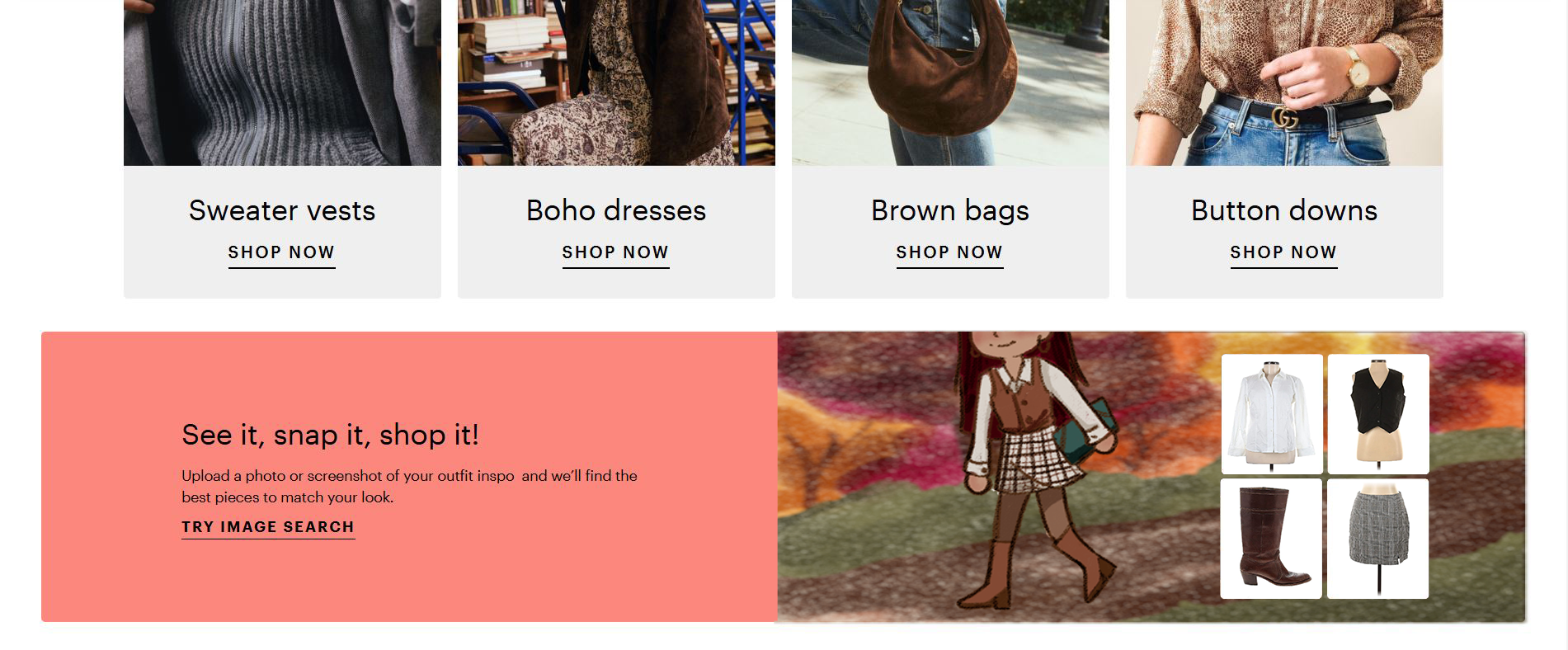Click the See it, snap it heading
The width and height of the screenshot is (1568, 650).
(x=330, y=435)
